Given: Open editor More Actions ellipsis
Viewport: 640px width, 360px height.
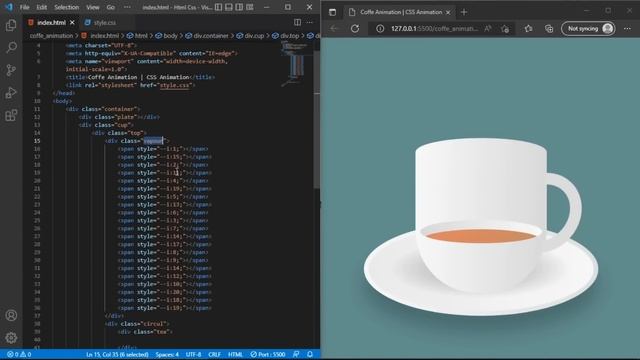Looking at the screenshot, I should click(x=310, y=22).
